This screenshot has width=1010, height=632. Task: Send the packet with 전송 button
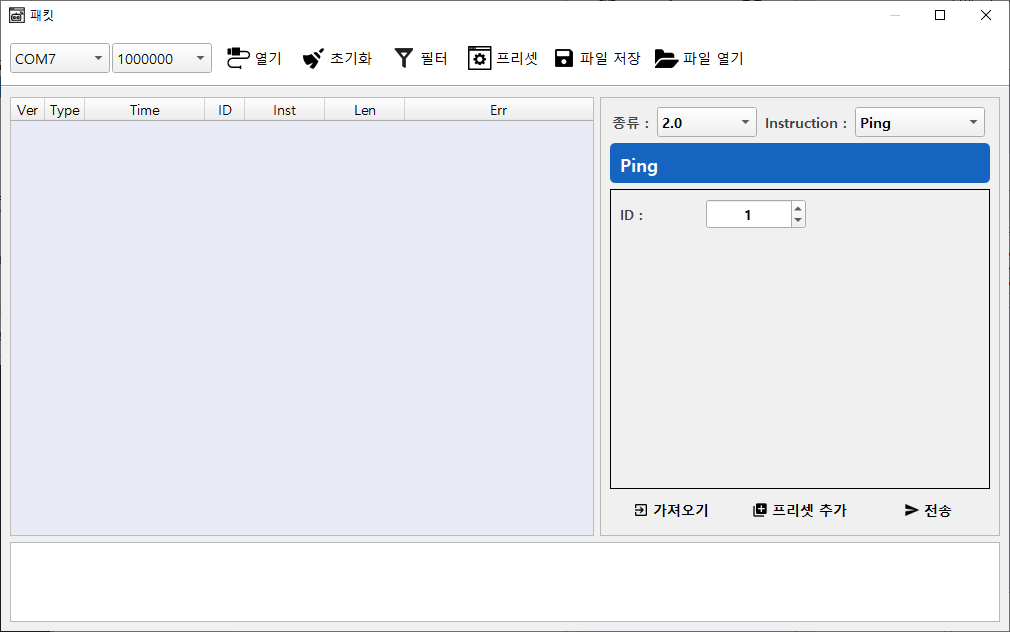927,510
